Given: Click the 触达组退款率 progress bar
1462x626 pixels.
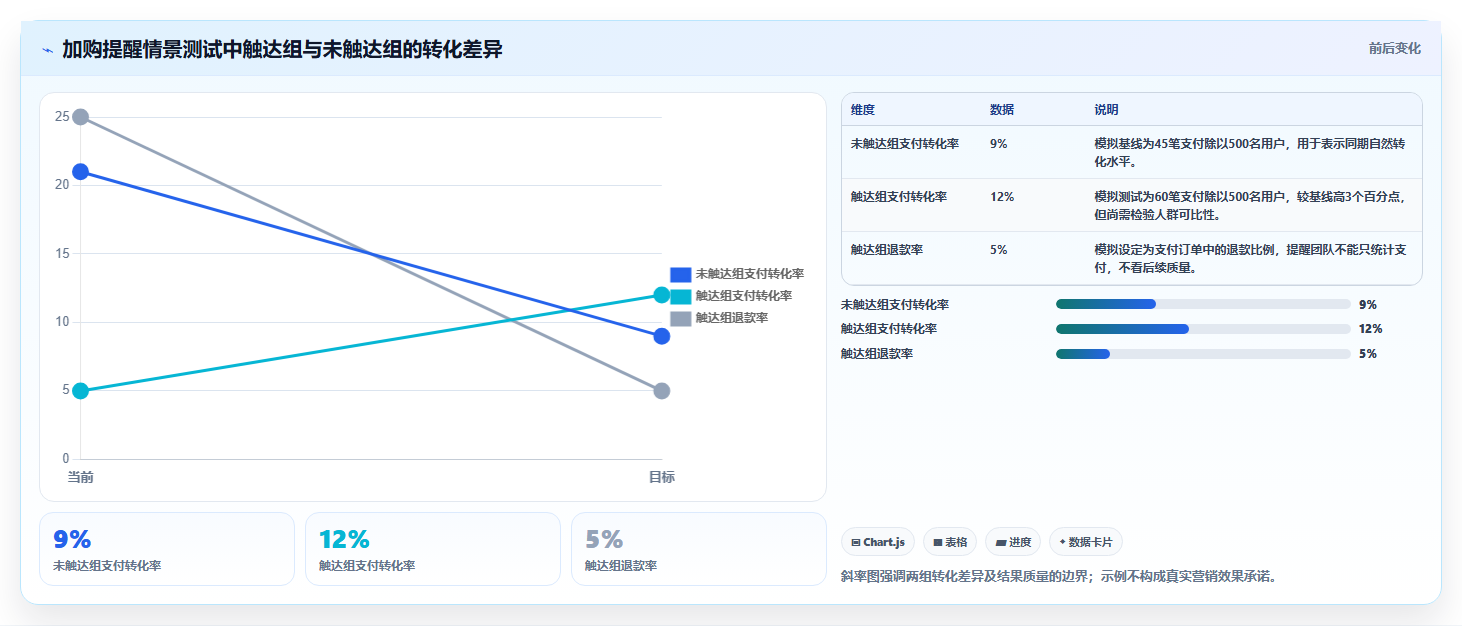Looking at the screenshot, I should (1203, 354).
